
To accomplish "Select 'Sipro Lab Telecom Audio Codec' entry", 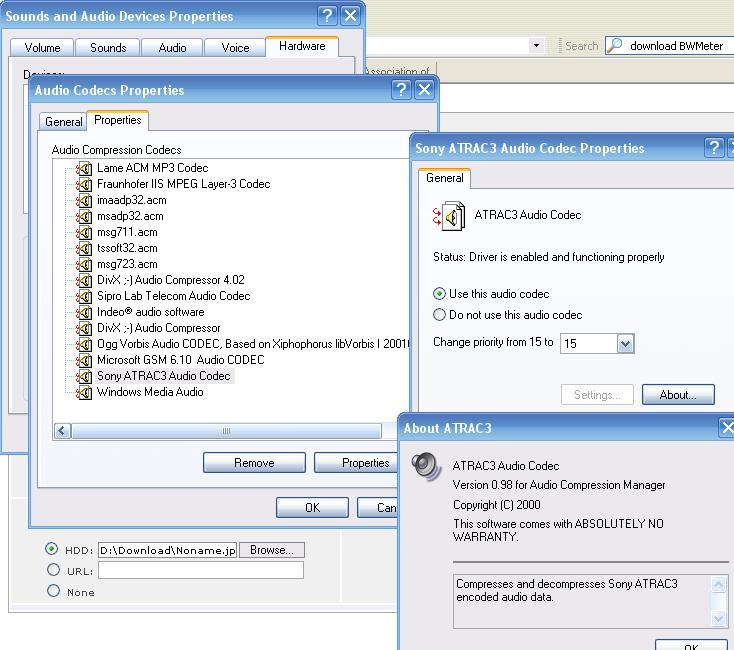I will [173, 296].
